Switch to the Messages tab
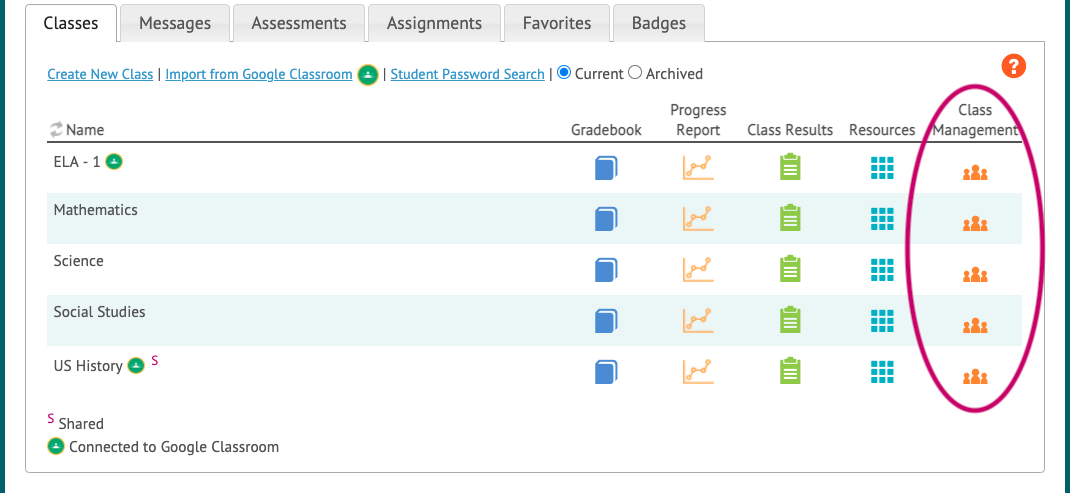 point(175,23)
